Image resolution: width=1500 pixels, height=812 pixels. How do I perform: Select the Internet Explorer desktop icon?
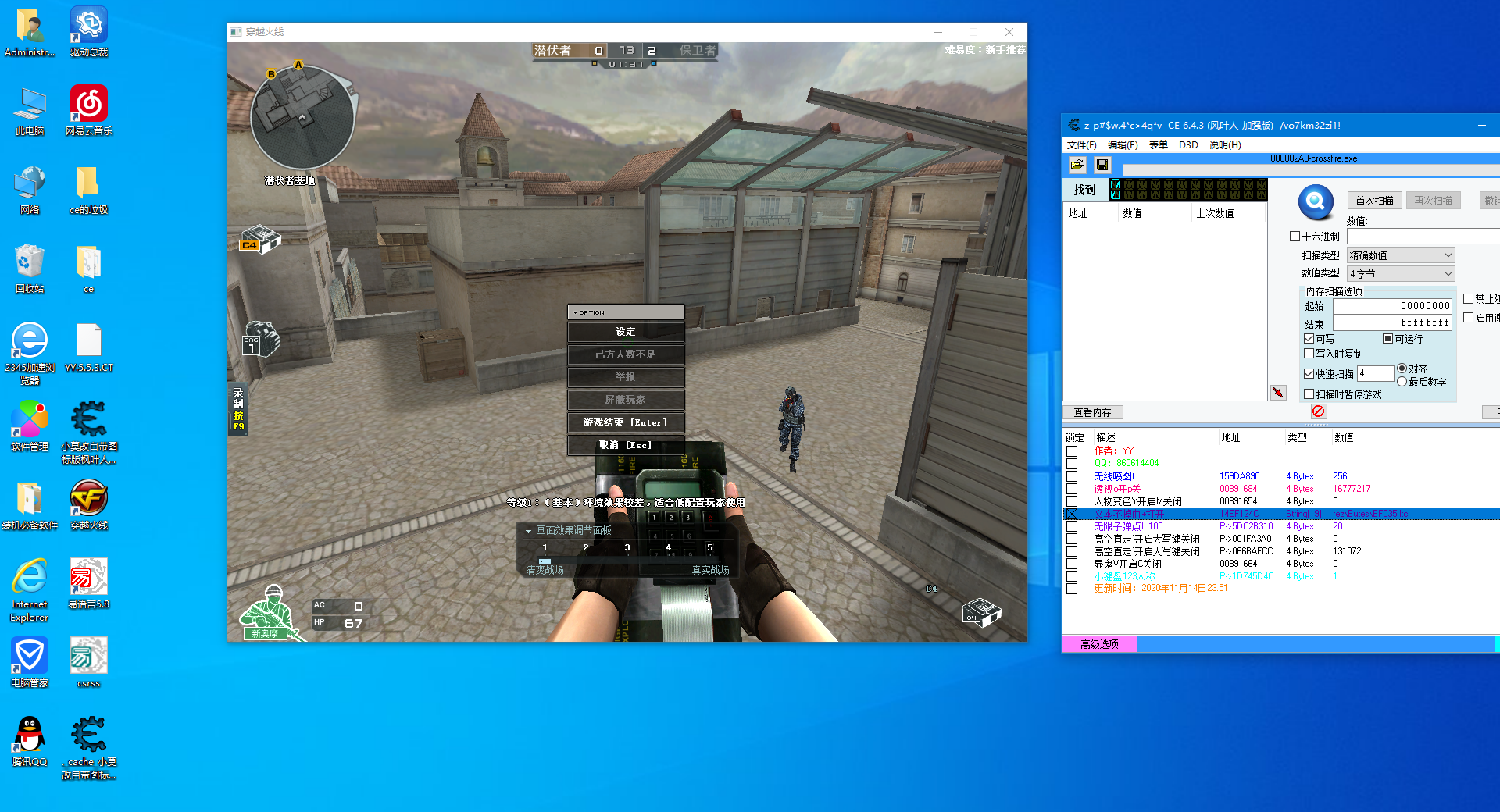30,590
